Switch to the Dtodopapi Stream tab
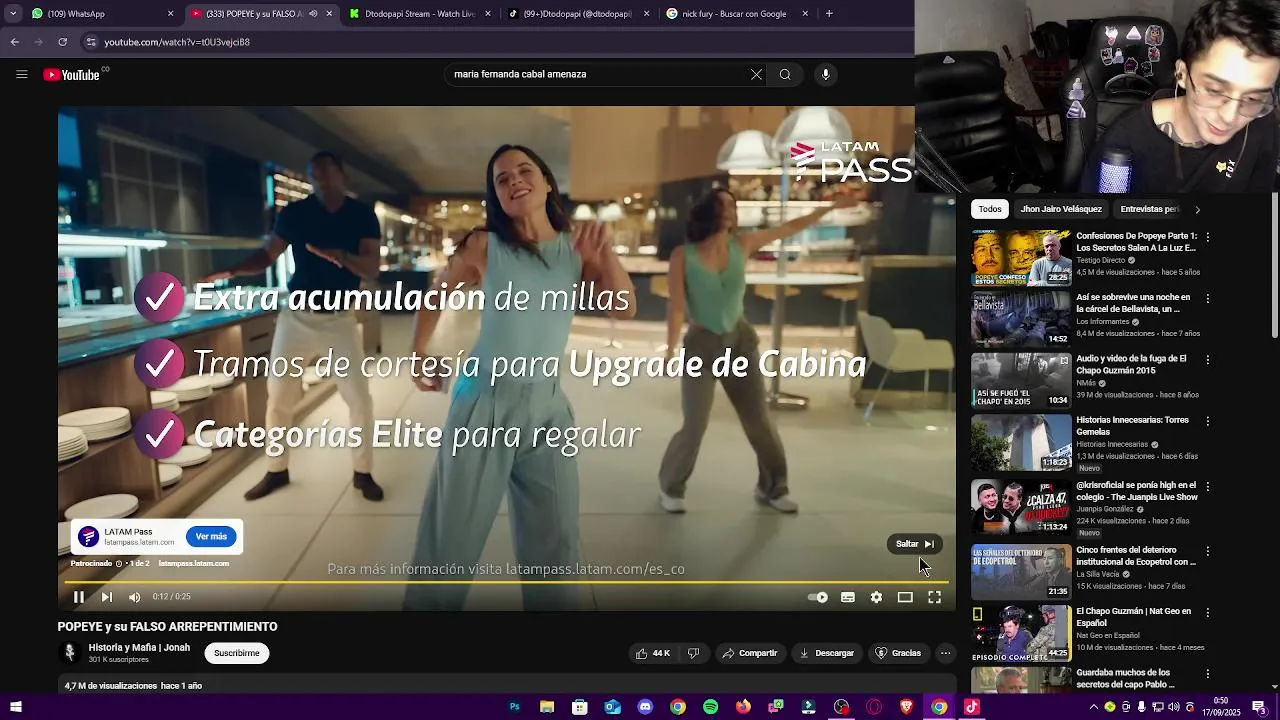1280x720 pixels. coord(419,14)
